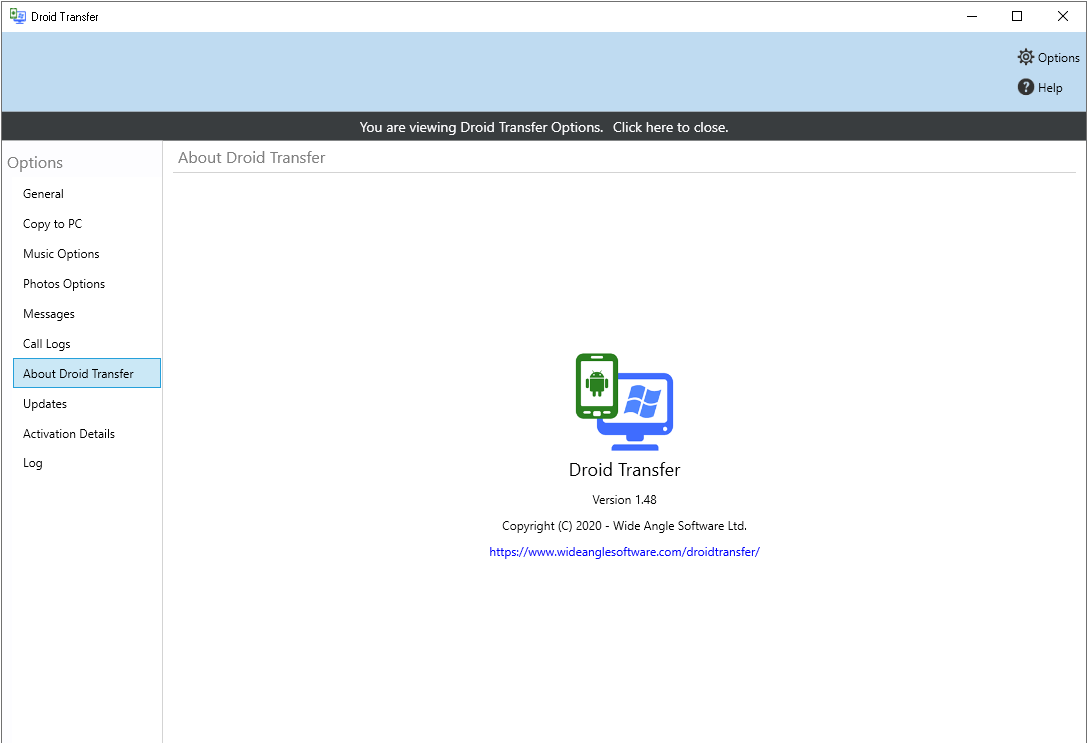Image resolution: width=1088 pixels, height=743 pixels.
Task: Open Music Options settings
Action: pos(87,253)
